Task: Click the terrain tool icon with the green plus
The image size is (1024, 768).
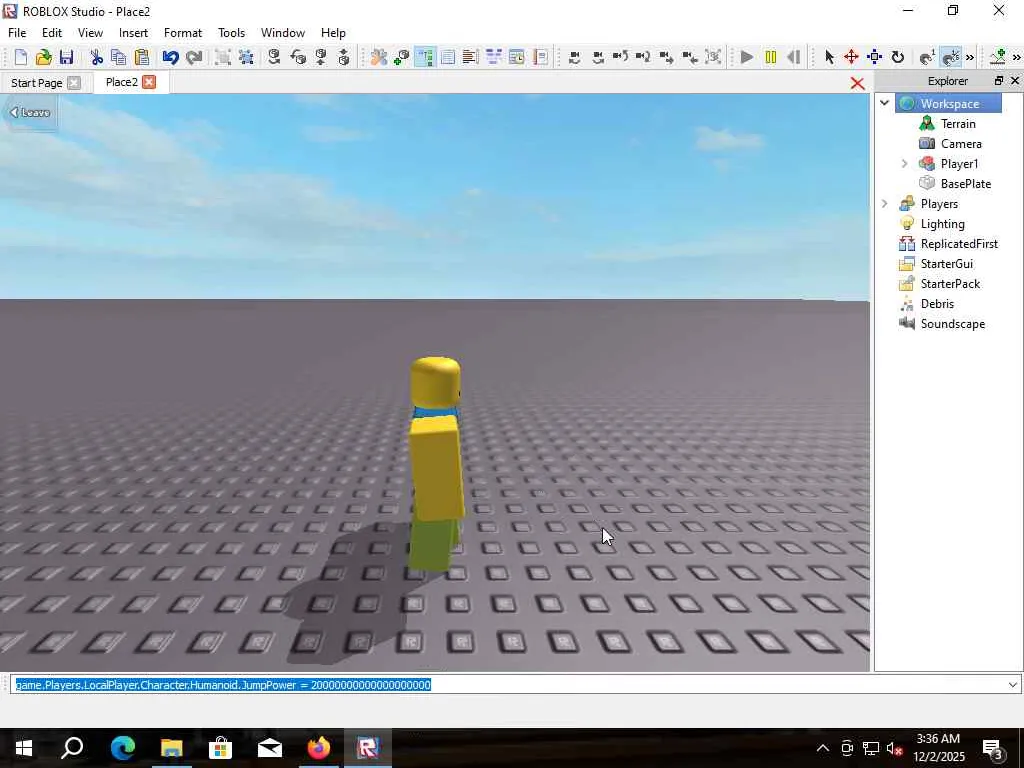Action: [x=997, y=57]
